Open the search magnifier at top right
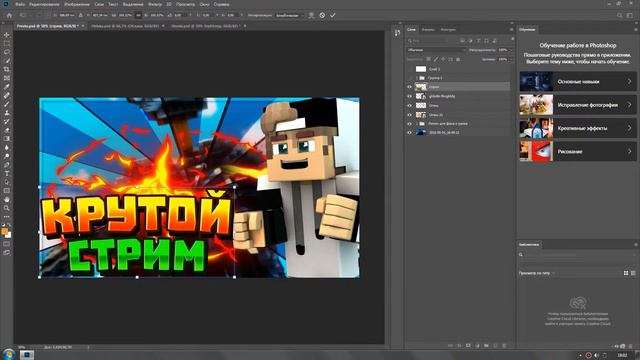 620,15
